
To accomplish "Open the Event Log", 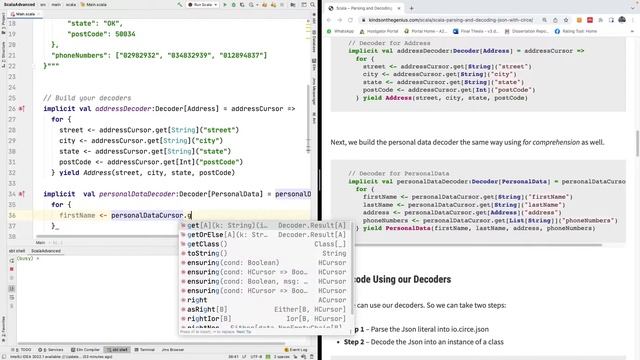I will (296, 350).
